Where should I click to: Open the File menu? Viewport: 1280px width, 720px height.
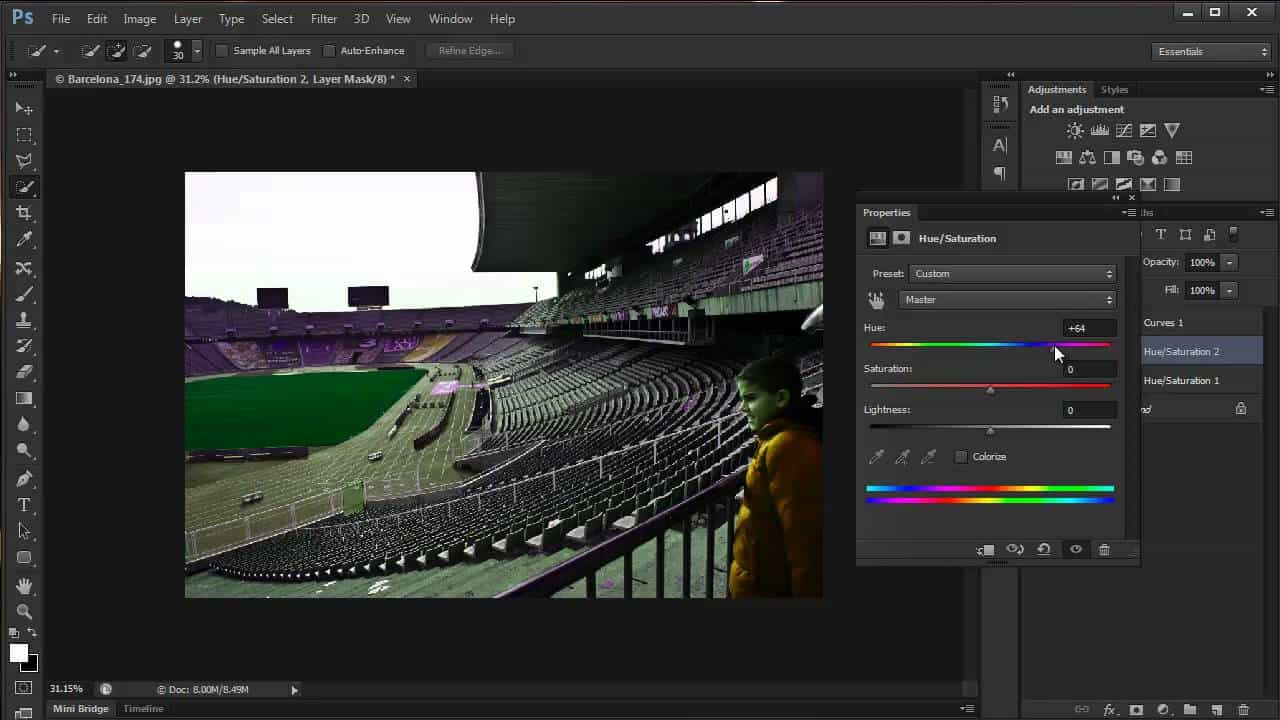pos(61,19)
